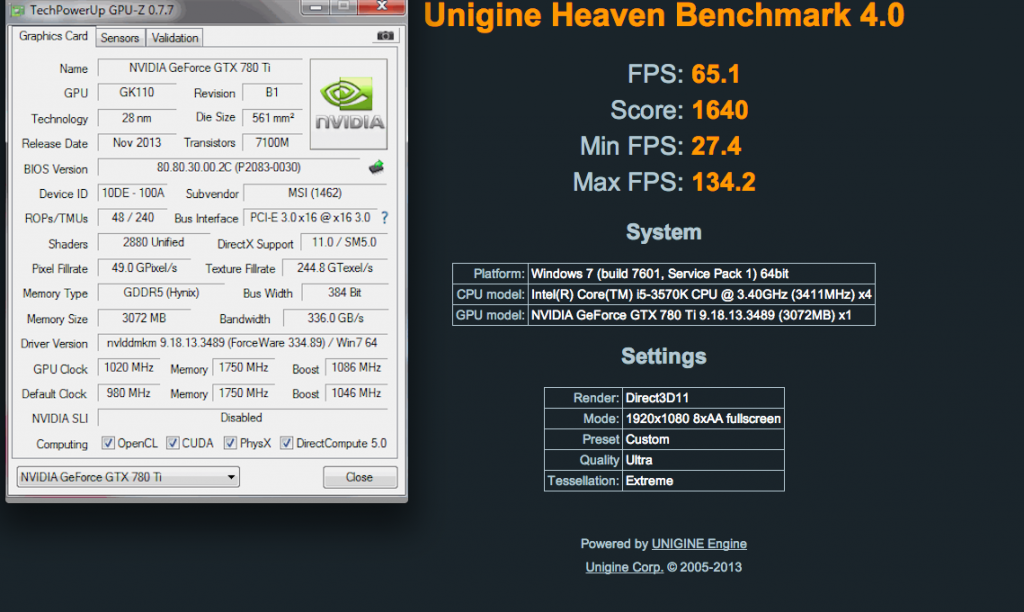Switch to the Sensors tab
The image size is (1024, 612).
(x=120, y=37)
